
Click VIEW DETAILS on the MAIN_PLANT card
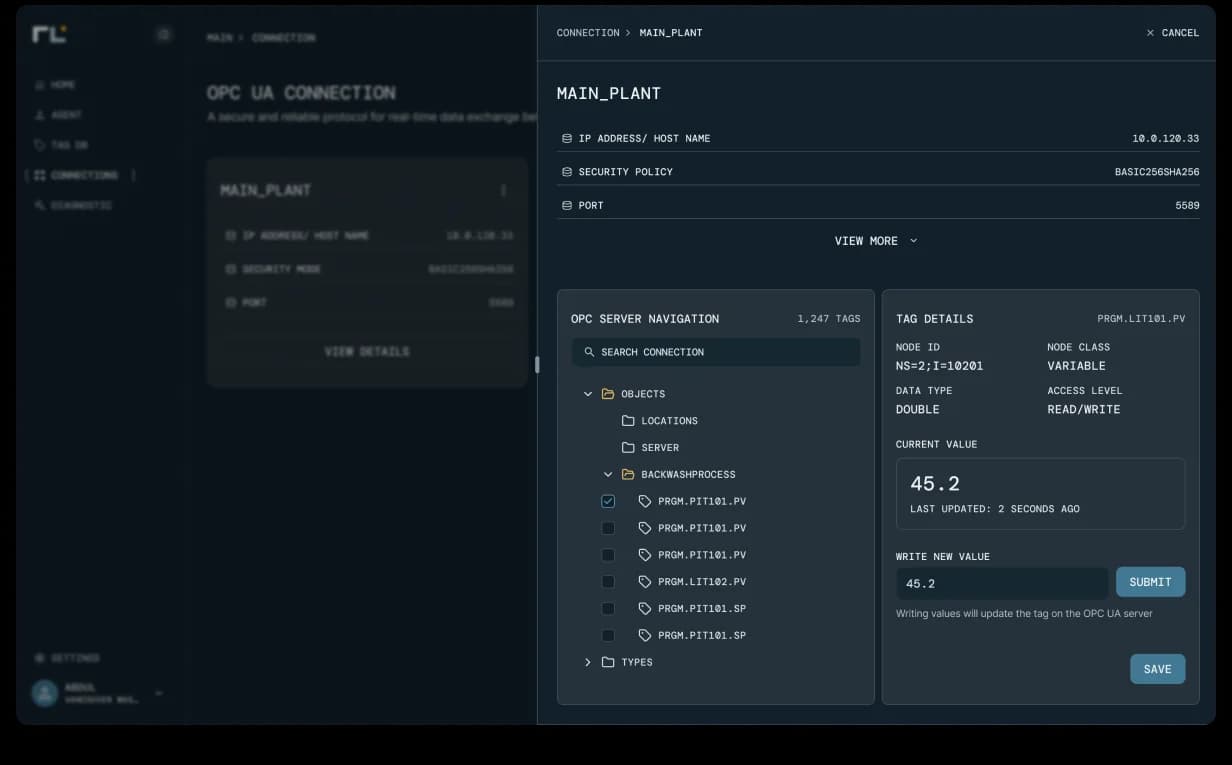(x=367, y=352)
